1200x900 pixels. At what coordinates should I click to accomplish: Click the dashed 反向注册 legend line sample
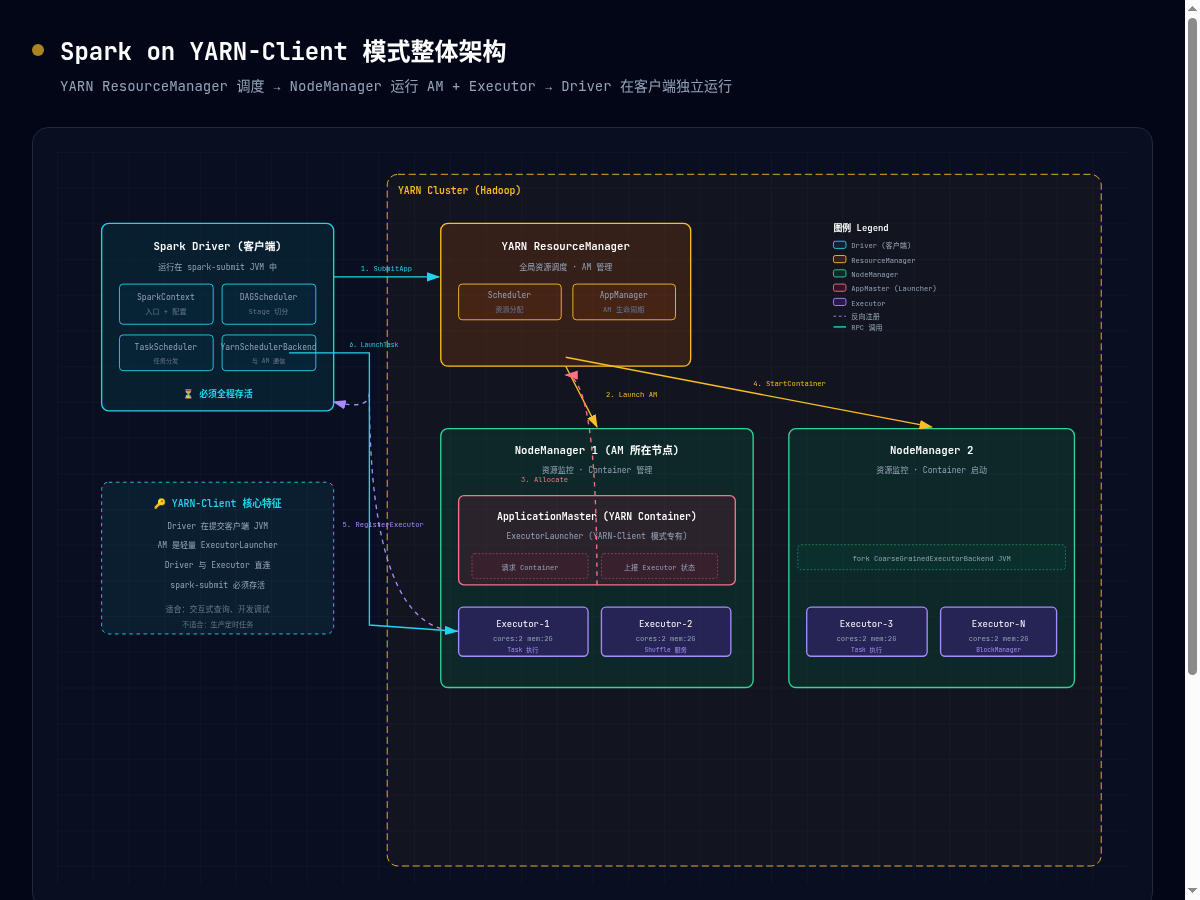coord(840,316)
